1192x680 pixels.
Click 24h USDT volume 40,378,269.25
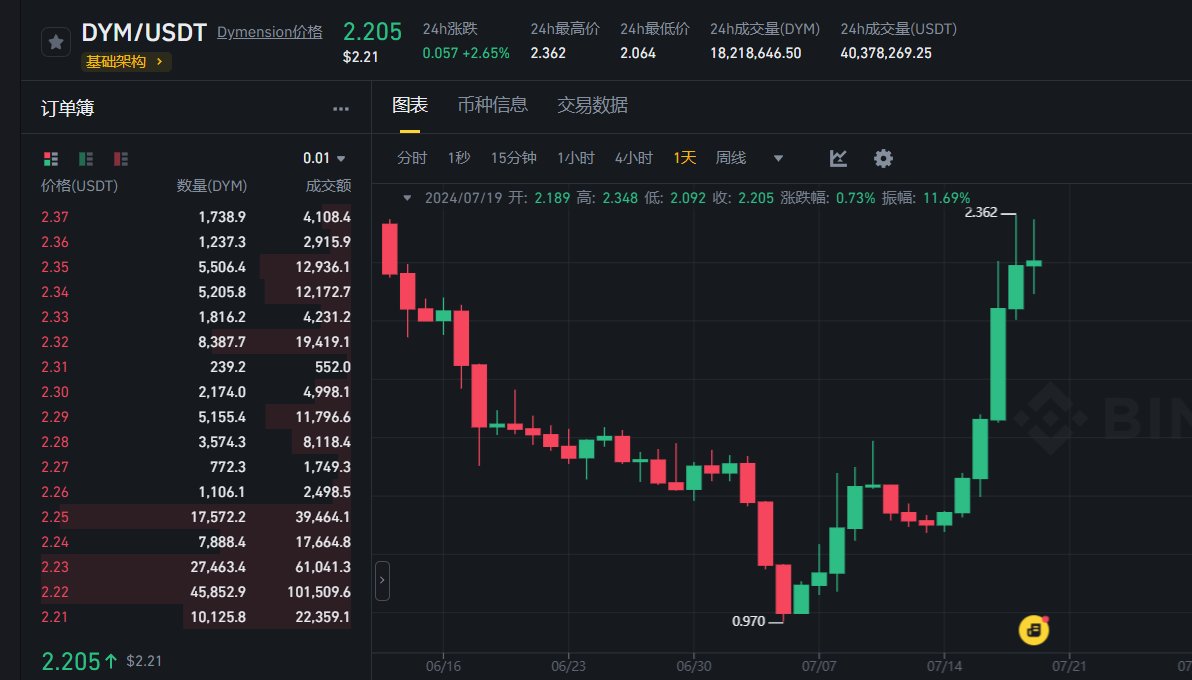886,53
